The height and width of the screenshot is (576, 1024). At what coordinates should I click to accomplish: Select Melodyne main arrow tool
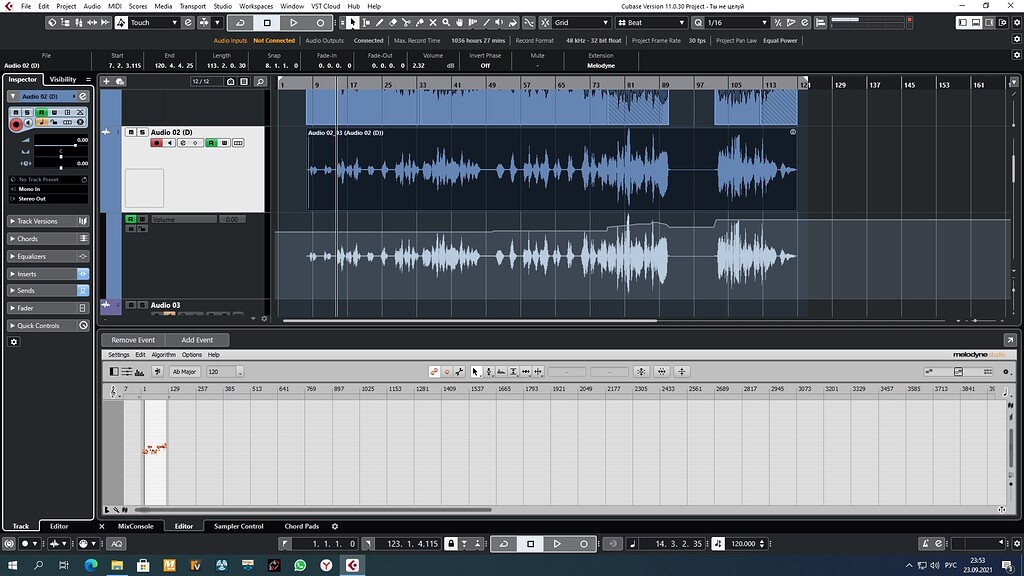pos(475,372)
